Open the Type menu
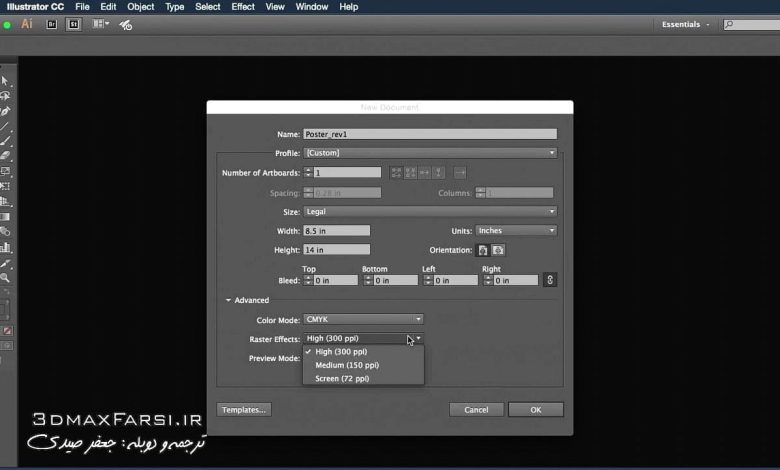 [x=175, y=7]
